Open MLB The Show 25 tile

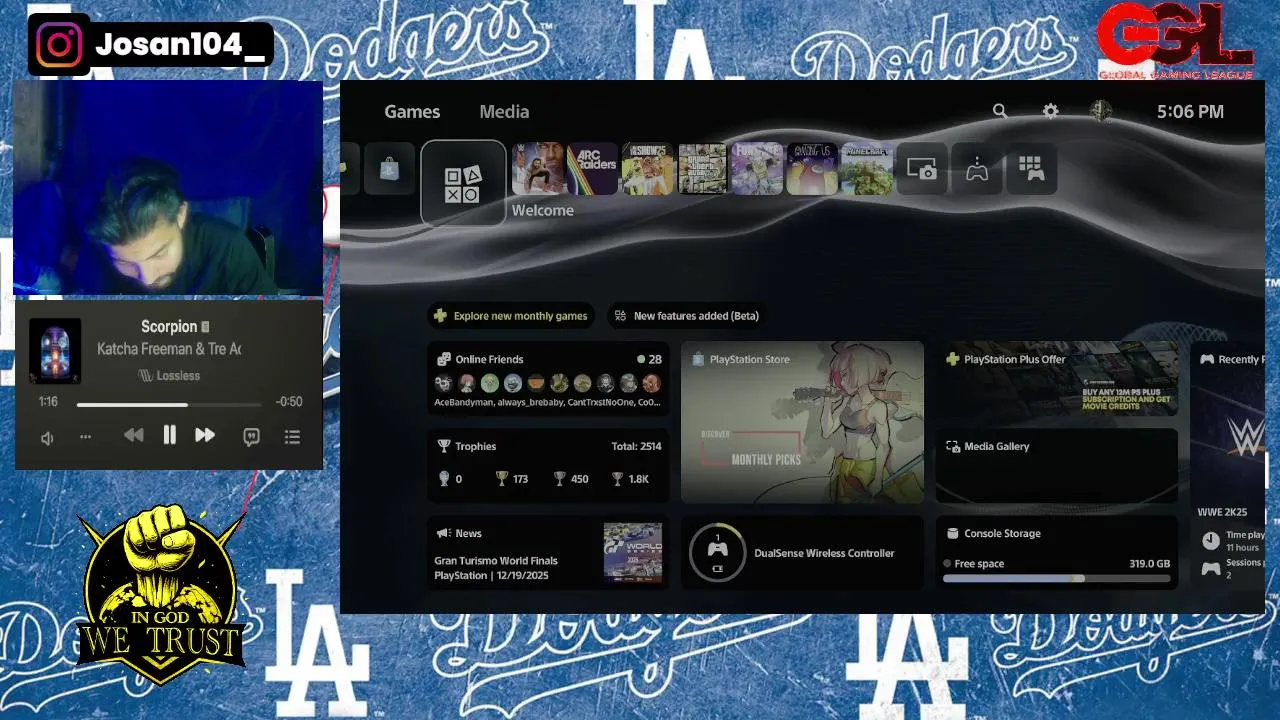point(647,169)
